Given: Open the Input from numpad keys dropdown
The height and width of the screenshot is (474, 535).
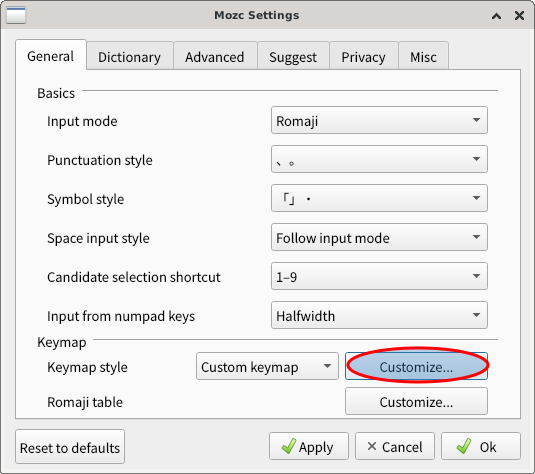Looking at the screenshot, I should coord(379,315).
